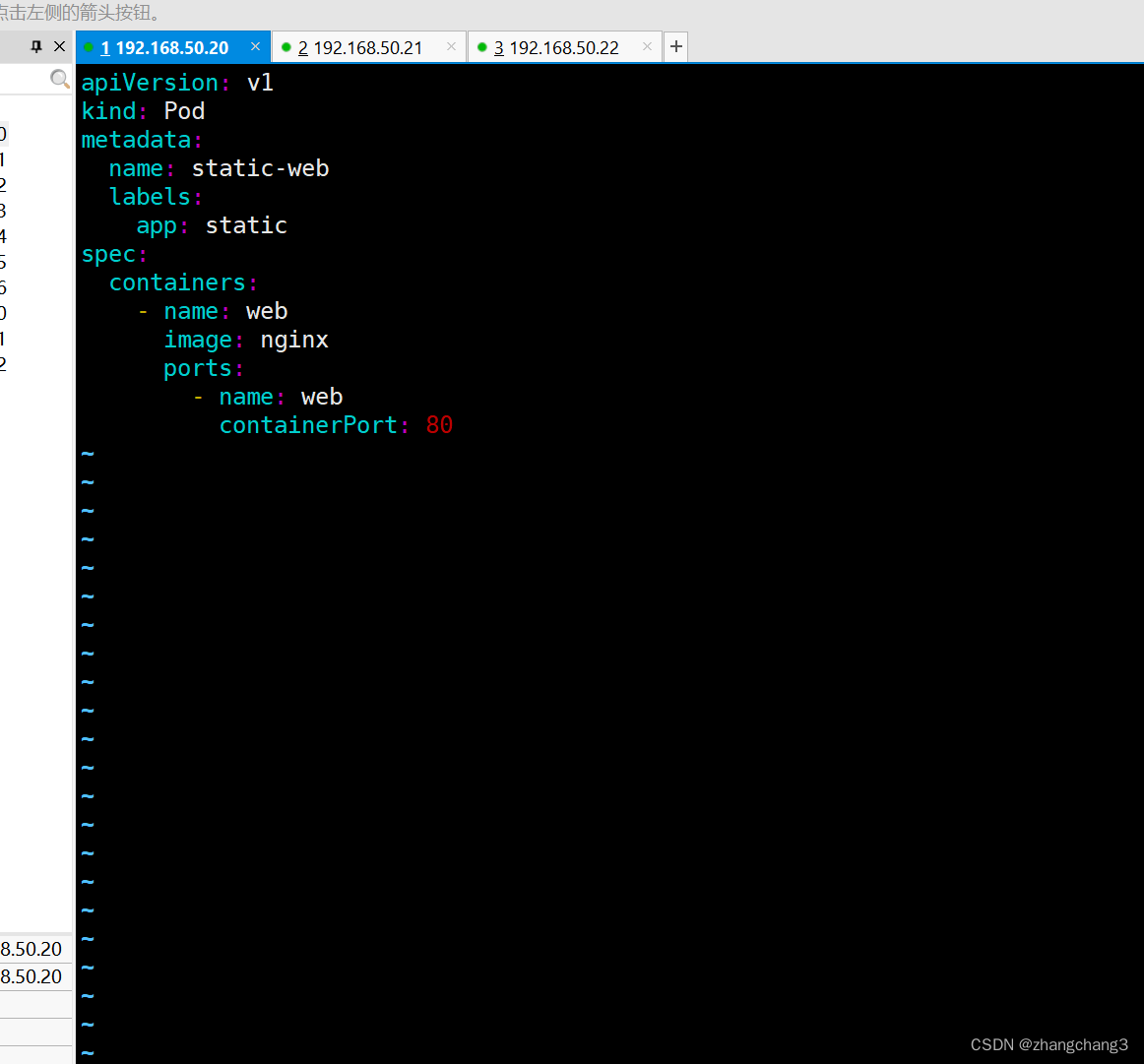Close the 192.168.50.21 session tab
This screenshot has height=1064, width=1144.
click(x=451, y=46)
